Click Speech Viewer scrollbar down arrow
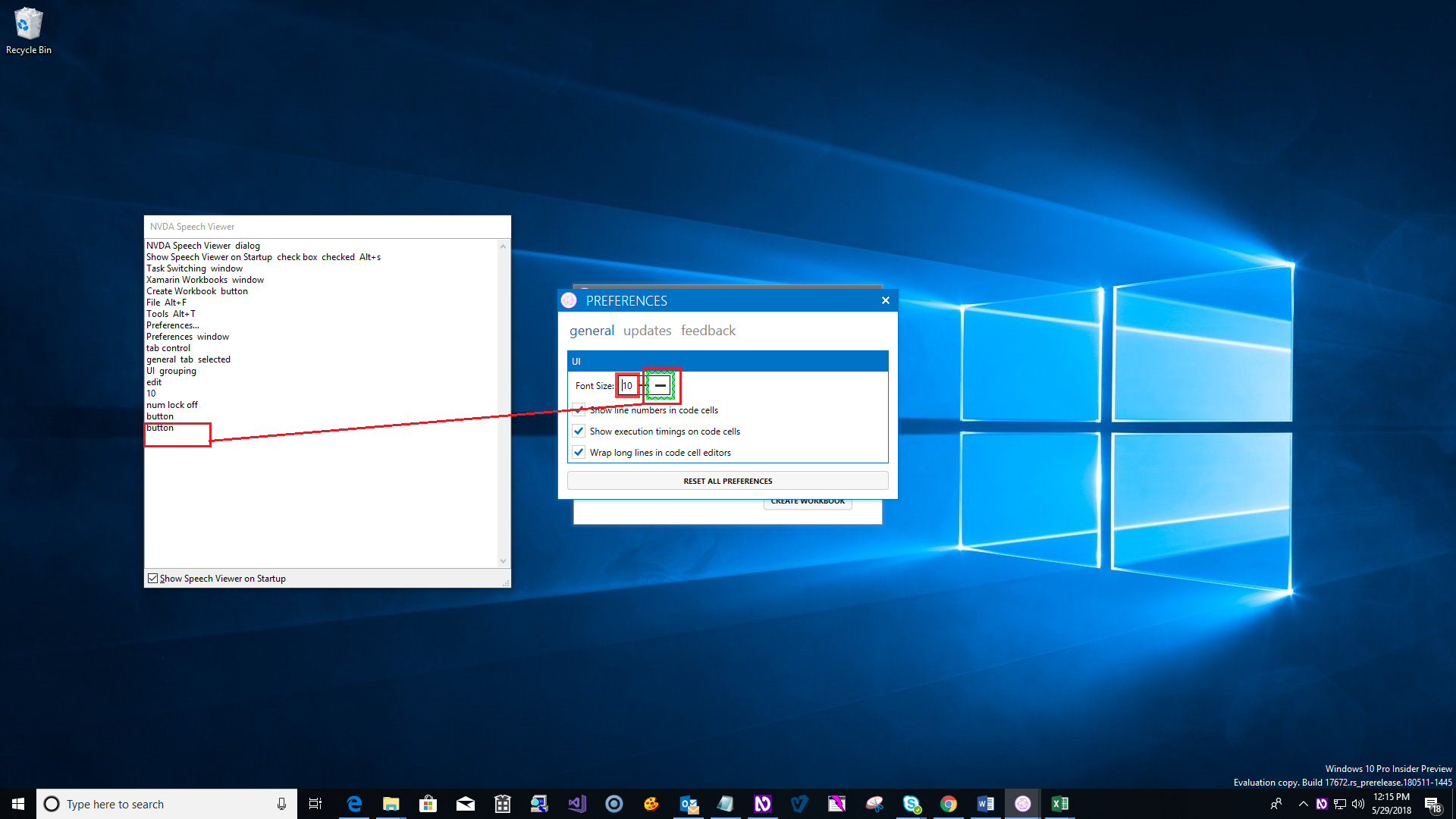 (503, 561)
